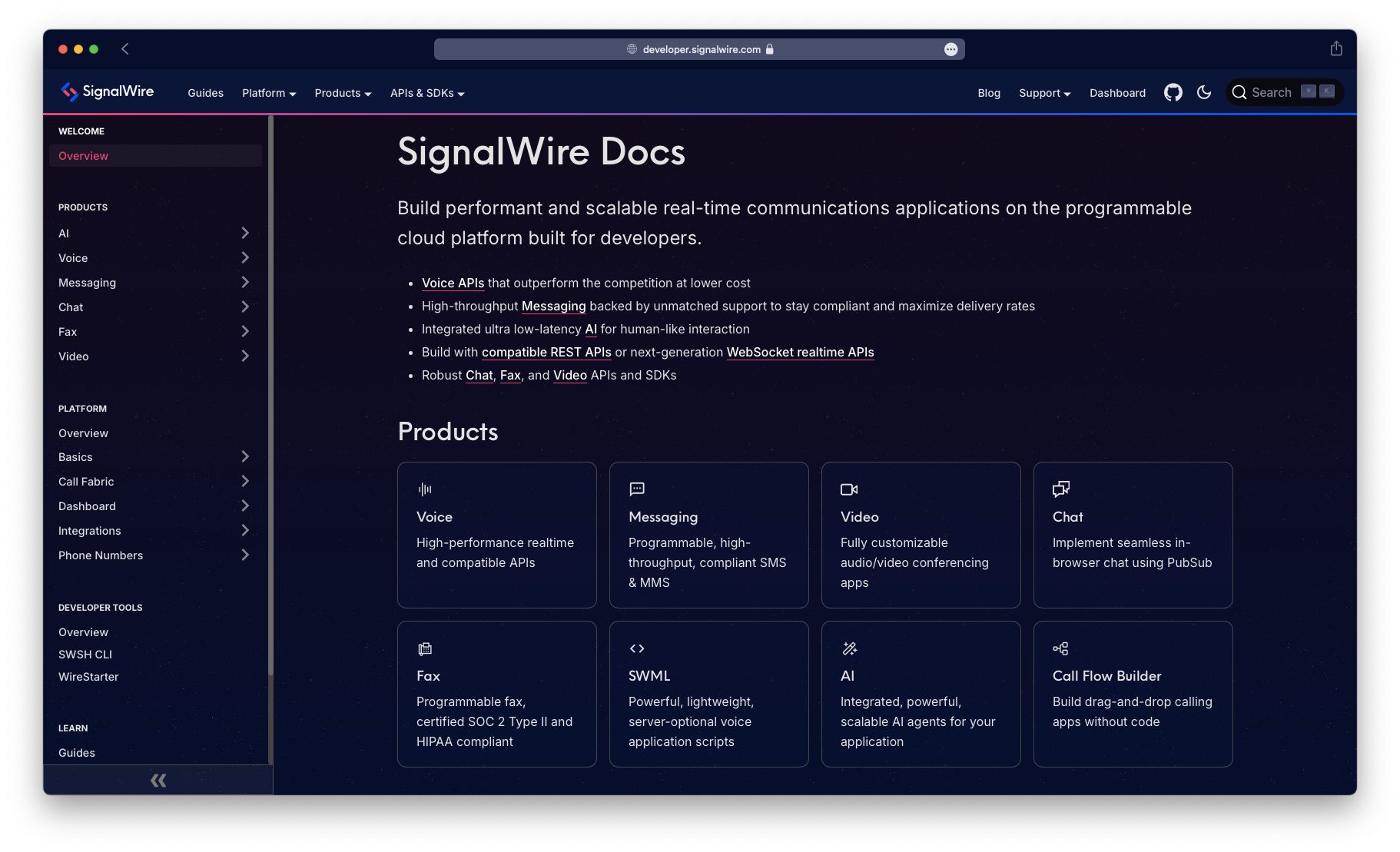Collapse the sidebar with double chevron
This screenshot has height=852, width=1400.
[158, 781]
